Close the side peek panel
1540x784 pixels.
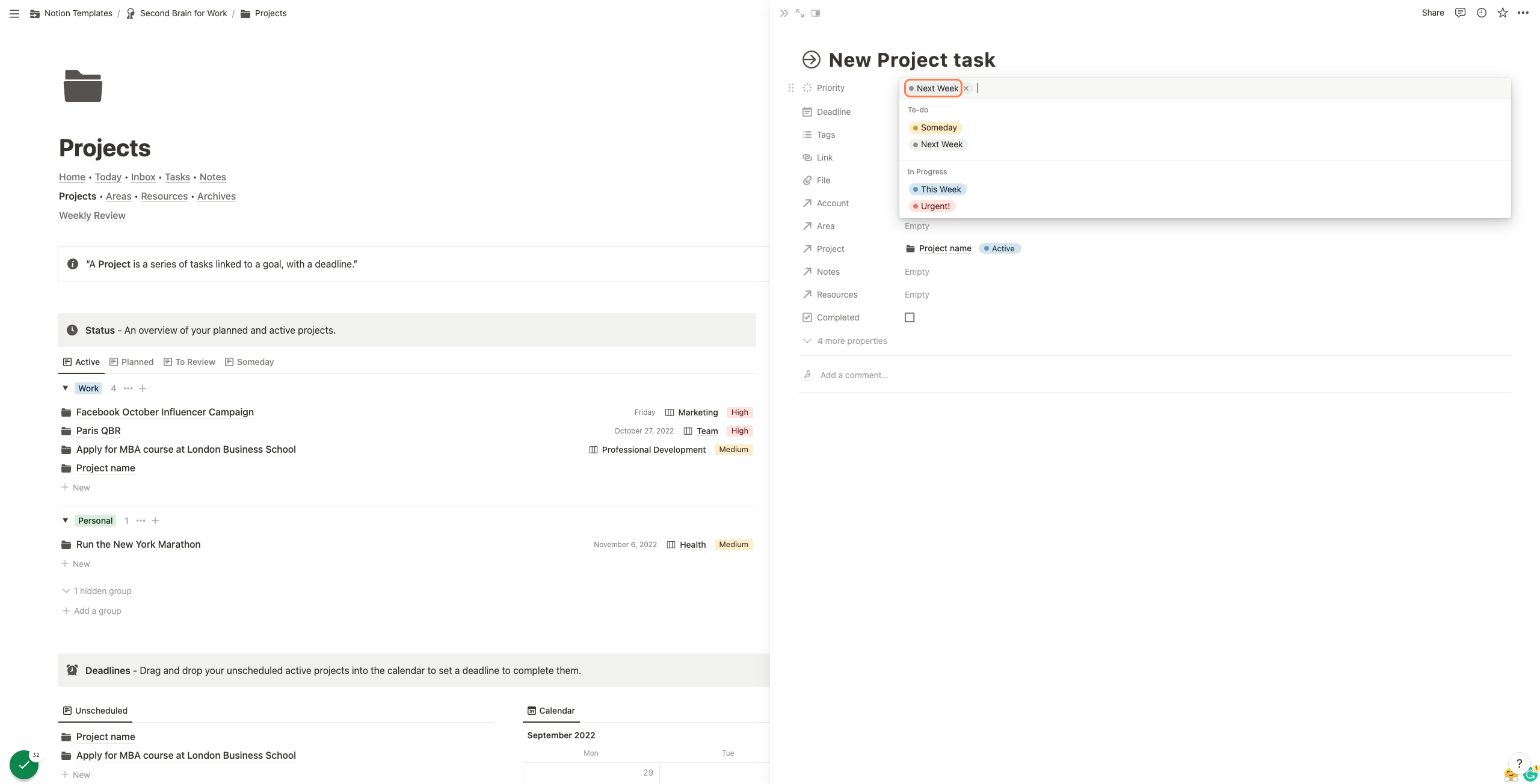784,13
